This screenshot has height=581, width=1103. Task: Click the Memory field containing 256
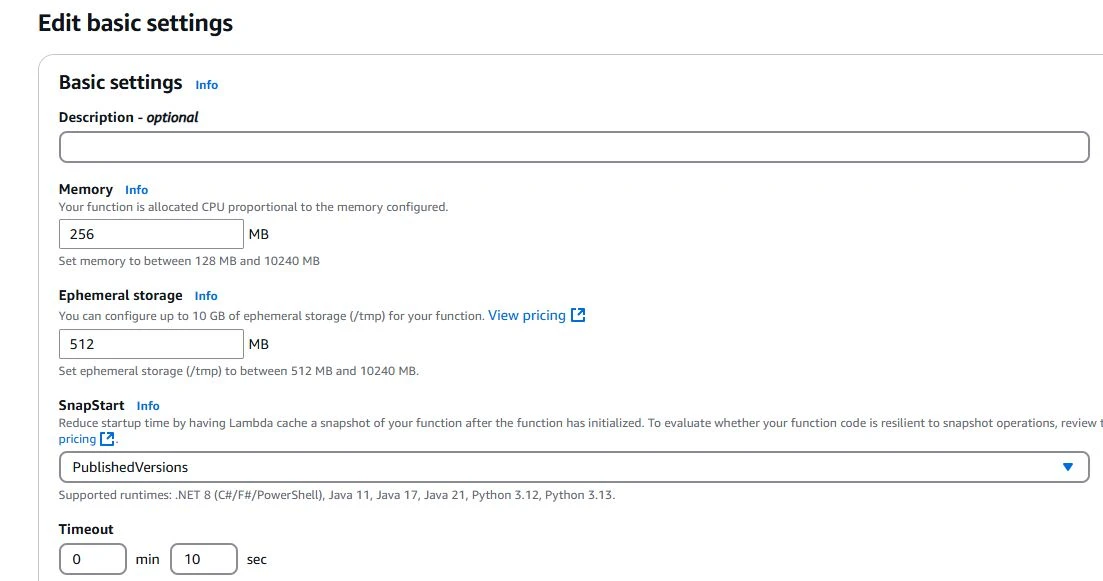coord(151,235)
